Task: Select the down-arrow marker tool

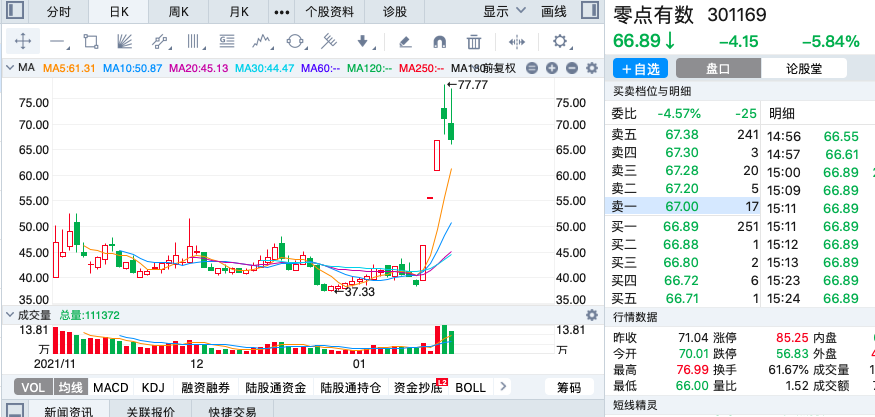Action: 363,41
